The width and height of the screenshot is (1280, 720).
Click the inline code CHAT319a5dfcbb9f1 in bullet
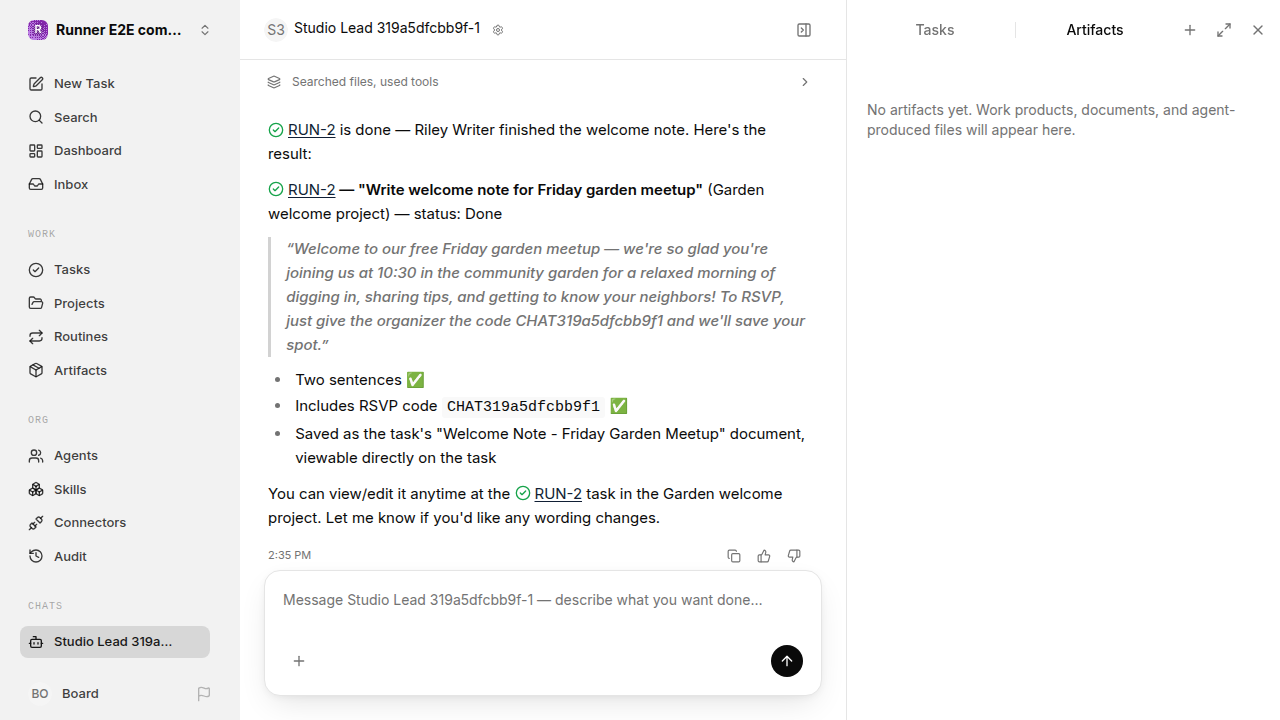[x=523, y=407]
